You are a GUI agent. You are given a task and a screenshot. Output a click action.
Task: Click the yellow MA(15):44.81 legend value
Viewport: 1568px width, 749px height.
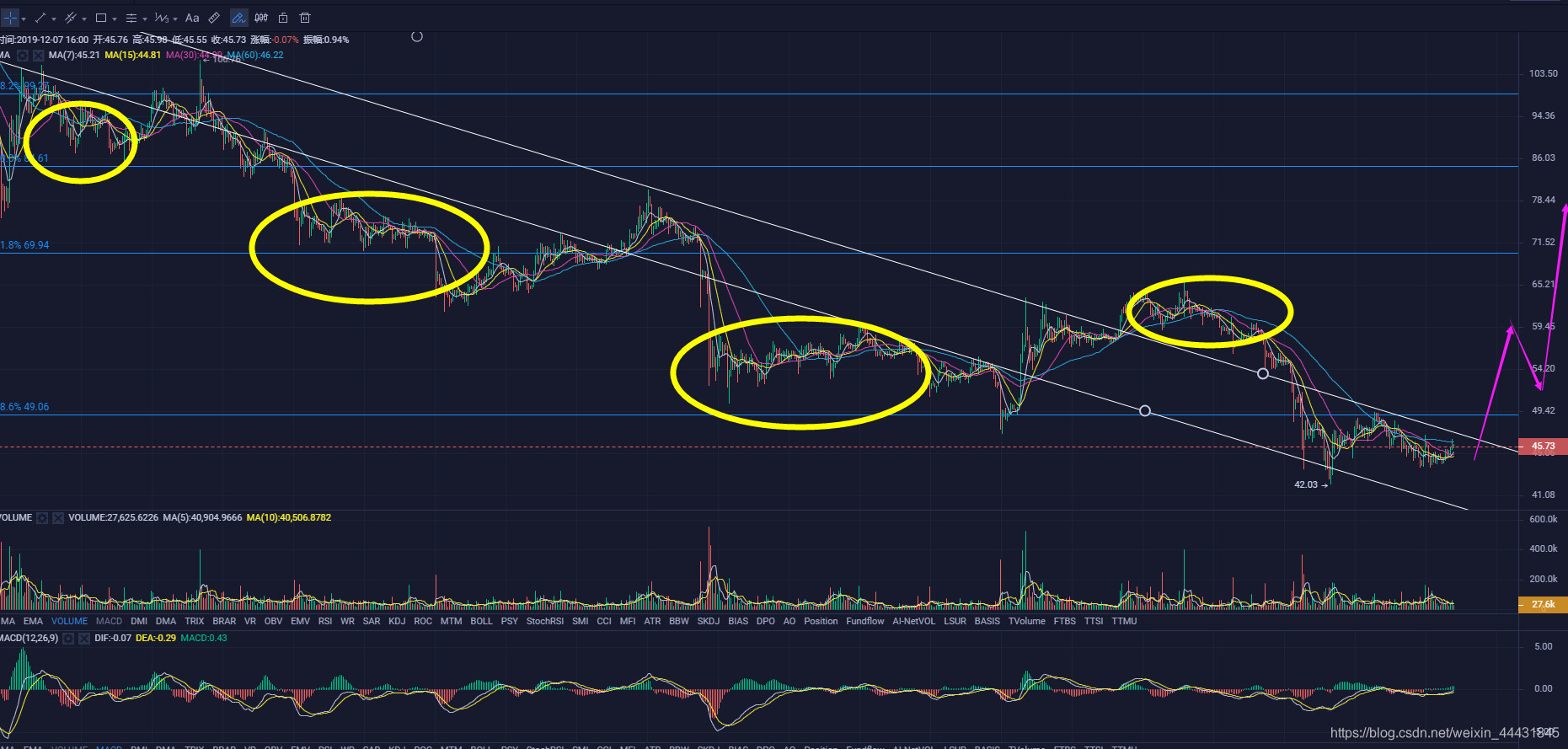tap(132, 55)
